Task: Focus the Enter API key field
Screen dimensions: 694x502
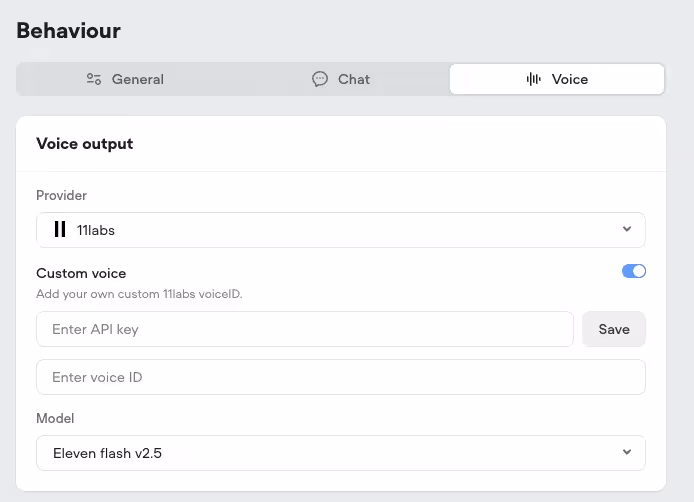Action: [x=305, y=329]
